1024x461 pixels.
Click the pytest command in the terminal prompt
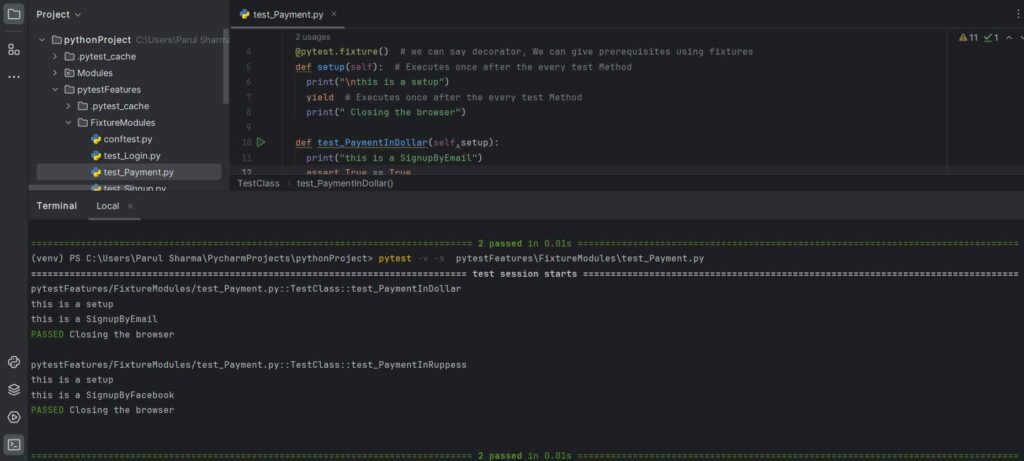point(394,259)
